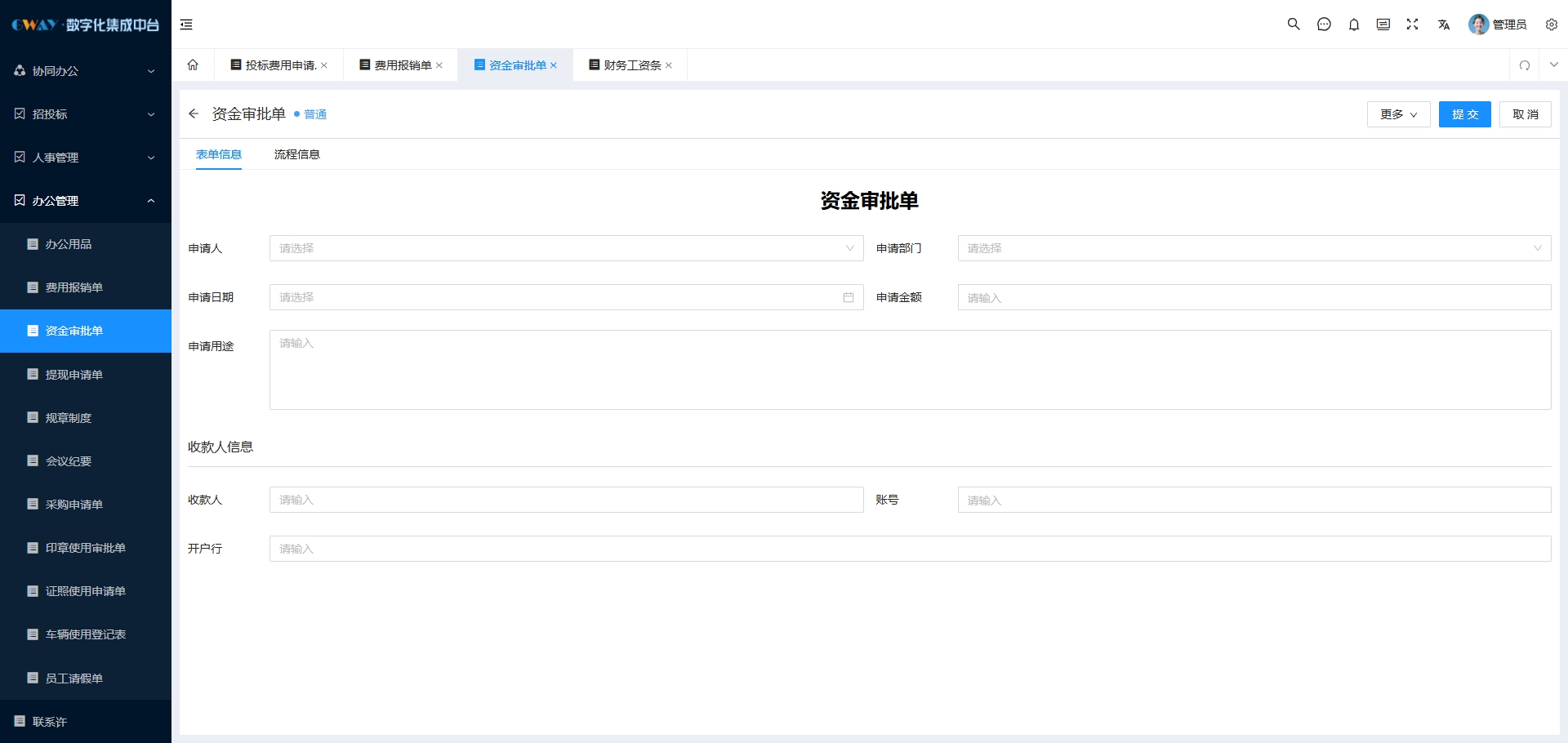Switch to the 流程信息 tab
The image size is (1568, 743).
296,154
